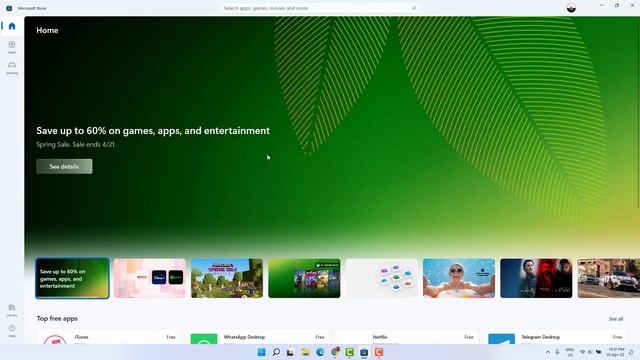Open the network icon in the system tray

point(582,352)
